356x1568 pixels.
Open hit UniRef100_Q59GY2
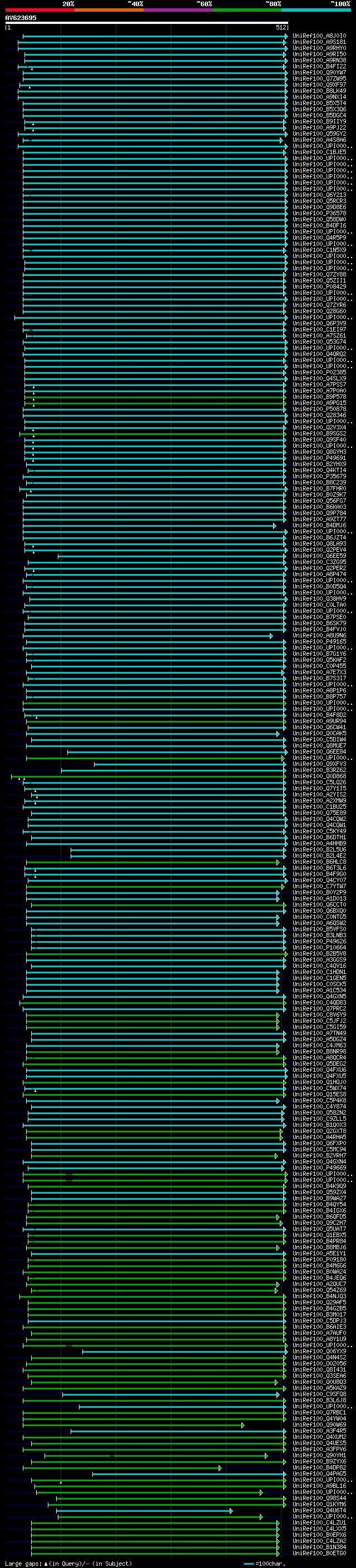click(x=319, y=134)
